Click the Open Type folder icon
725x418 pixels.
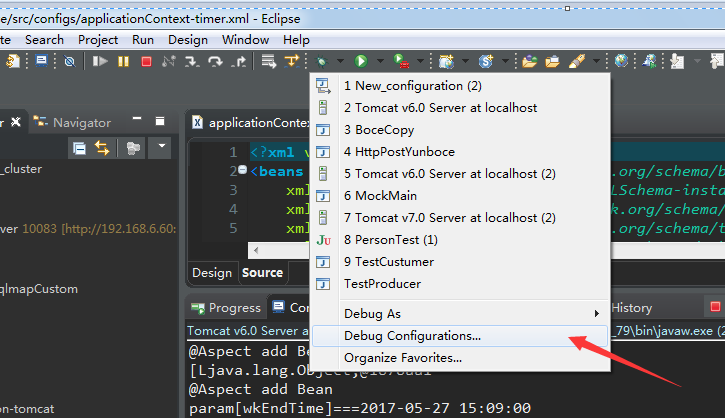pos(529,61)
